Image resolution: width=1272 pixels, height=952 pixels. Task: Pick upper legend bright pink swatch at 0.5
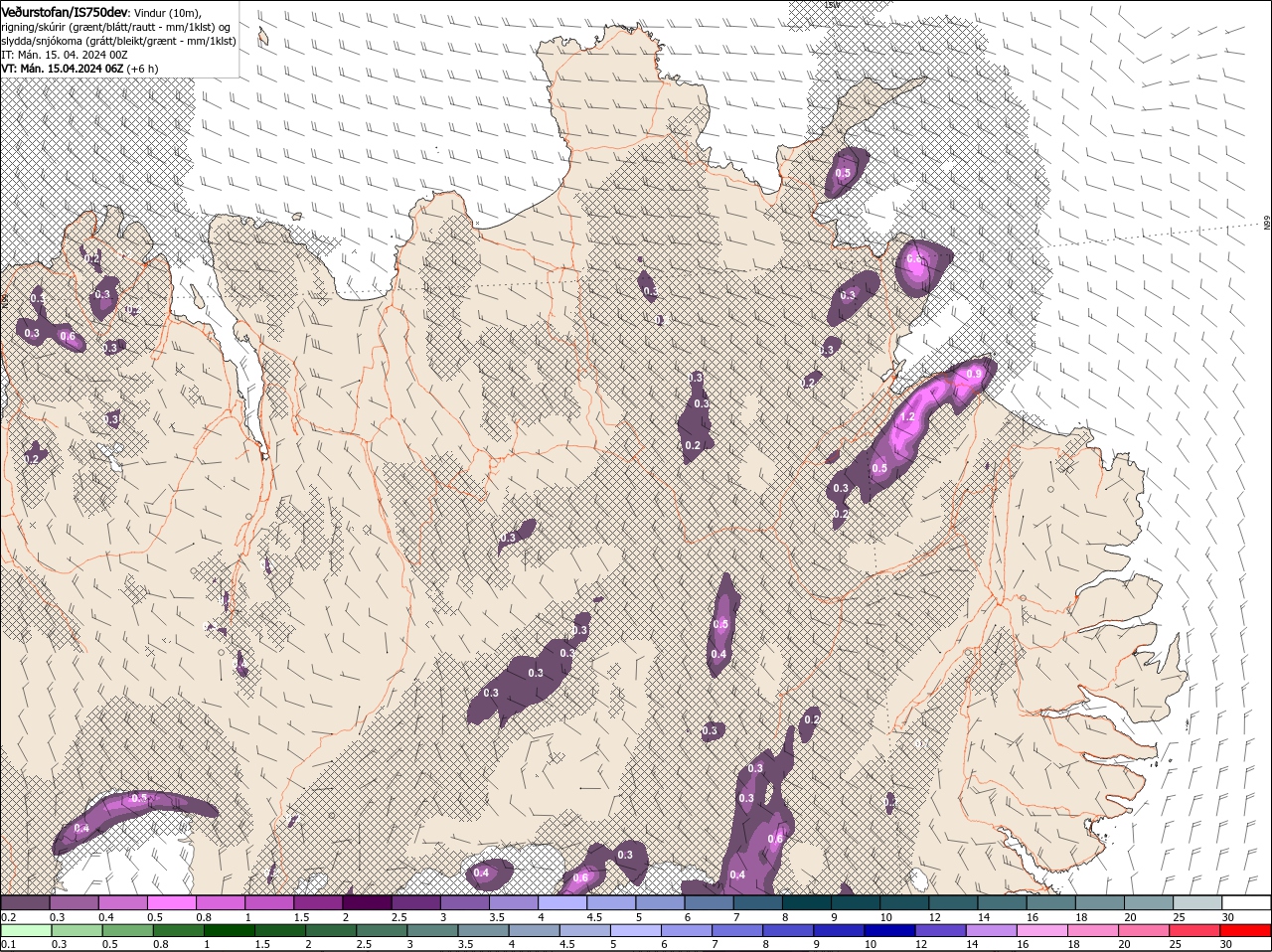[172, 902]
